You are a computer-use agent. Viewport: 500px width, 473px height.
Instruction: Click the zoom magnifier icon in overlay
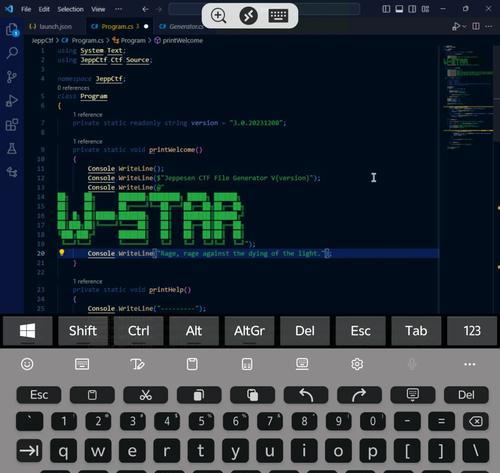point(218,15)
